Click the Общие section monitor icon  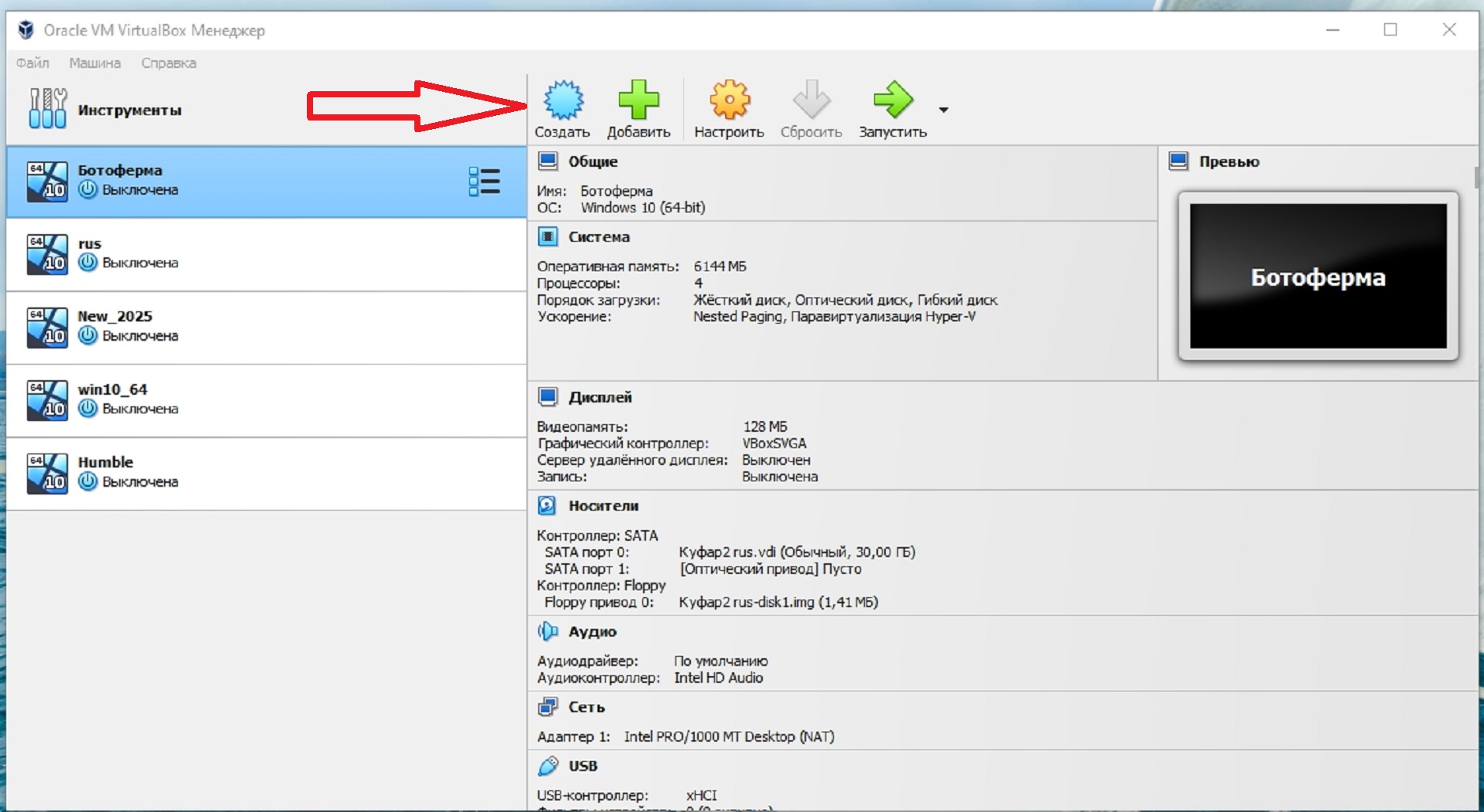pos(548,161)
